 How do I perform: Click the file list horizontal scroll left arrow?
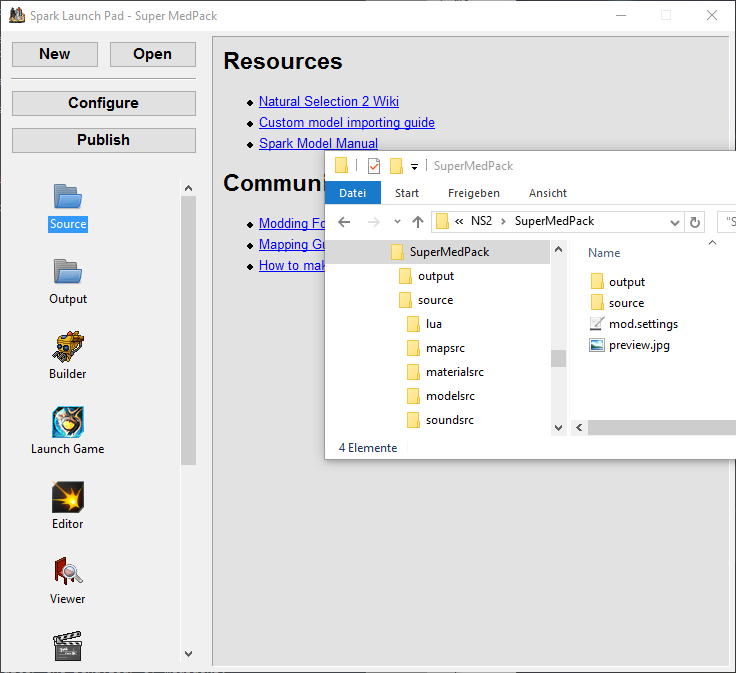579,428
